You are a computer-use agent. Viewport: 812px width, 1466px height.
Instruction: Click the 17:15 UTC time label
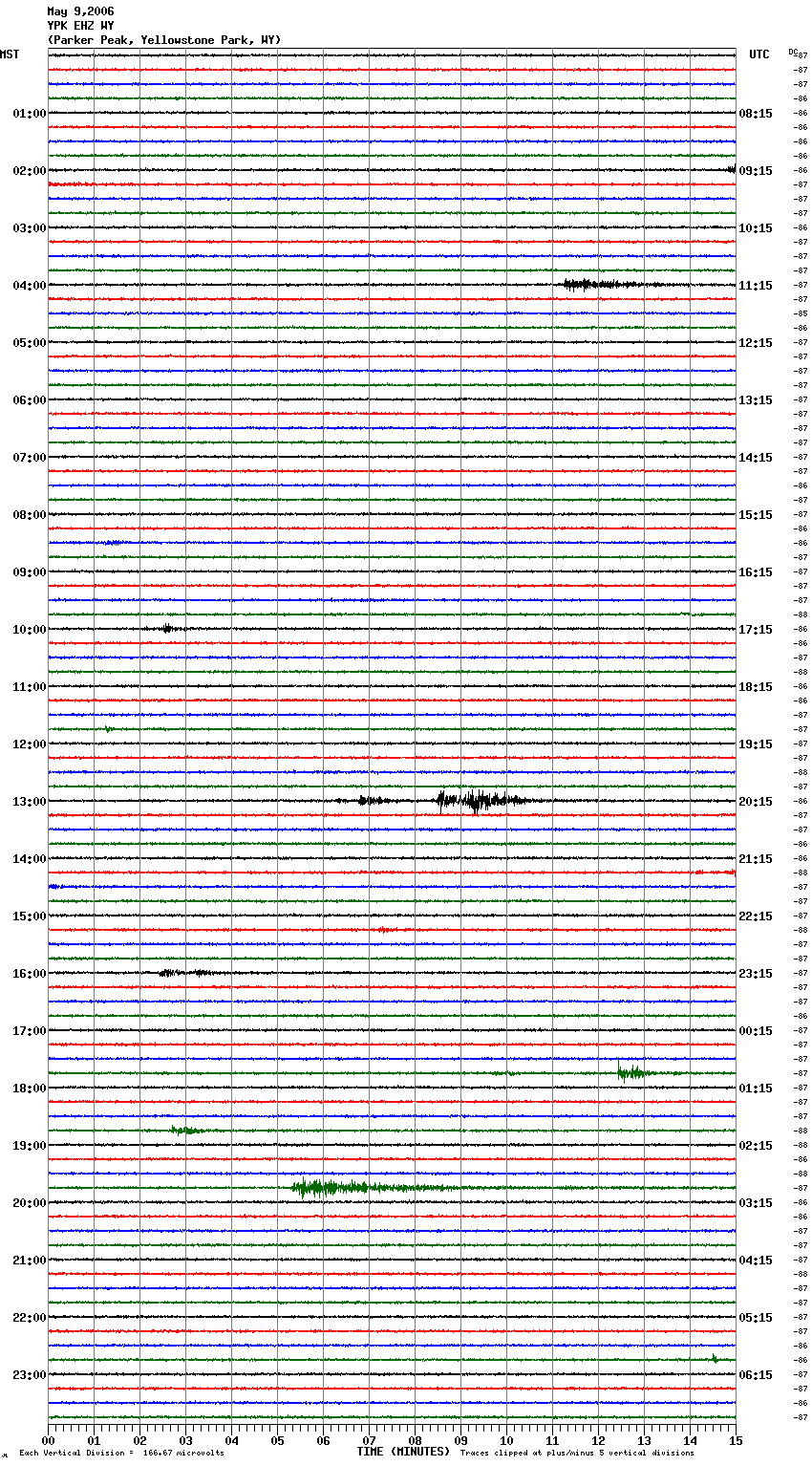coord(756,630)
